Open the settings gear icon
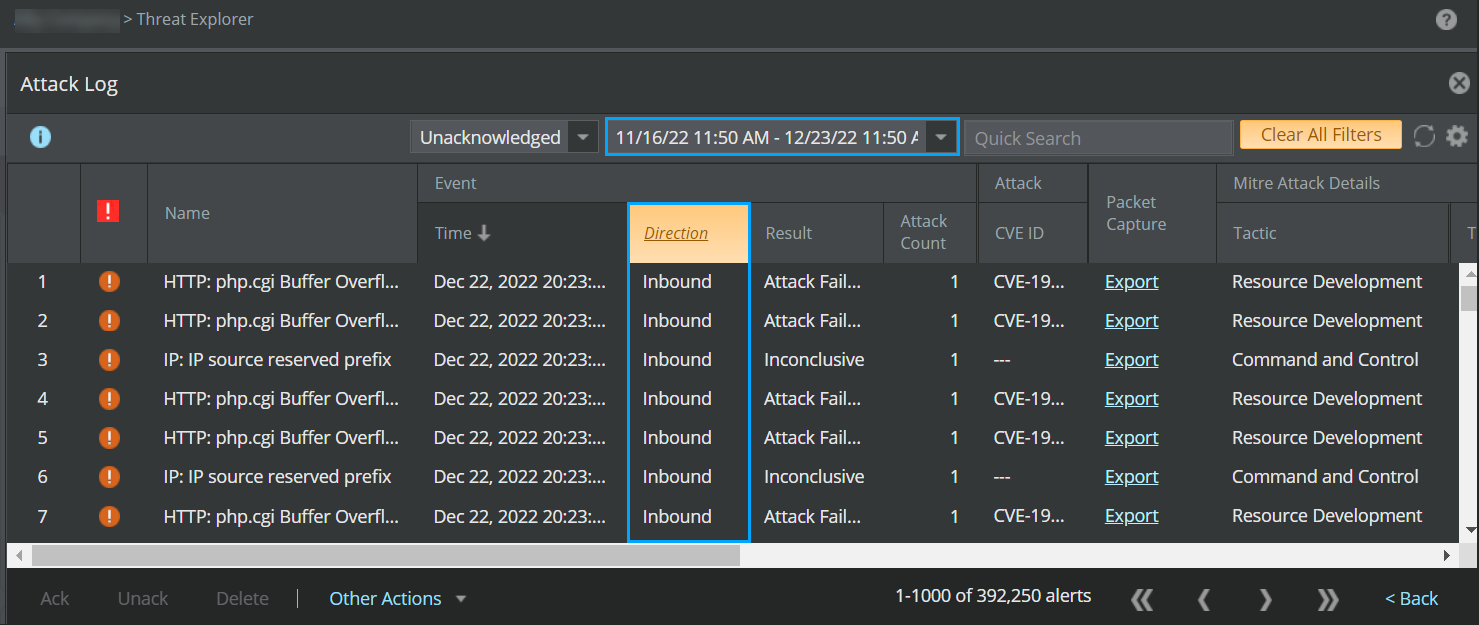This screenshot has height=625, width=1479. click(1457, 136)
